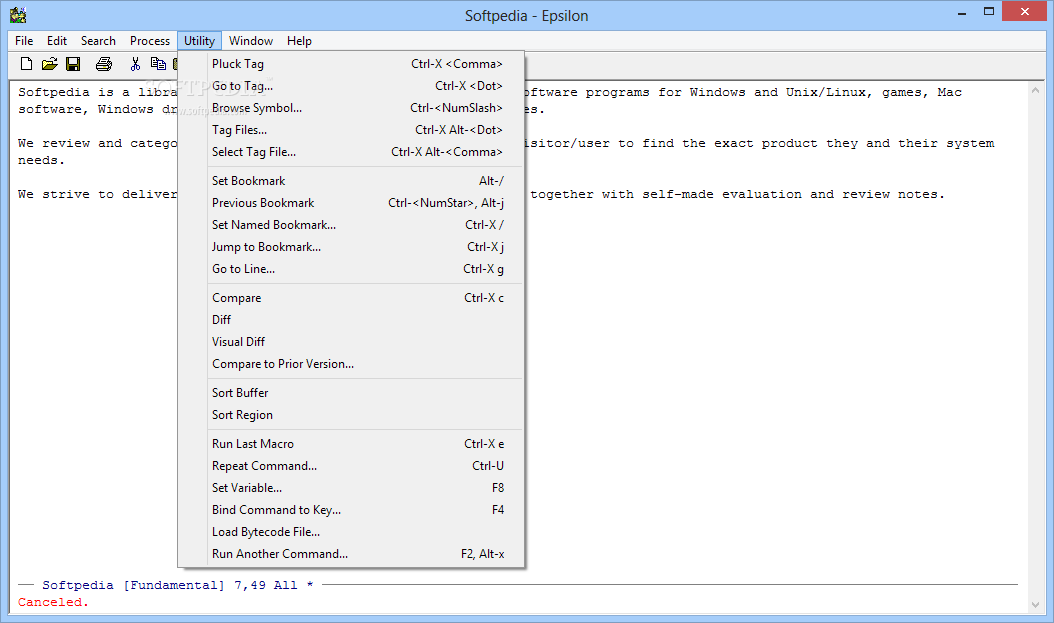The height and width of the screenshot is (623, 1054).
Task: Select Run Last Macro entry
Action: pos(351,444)
